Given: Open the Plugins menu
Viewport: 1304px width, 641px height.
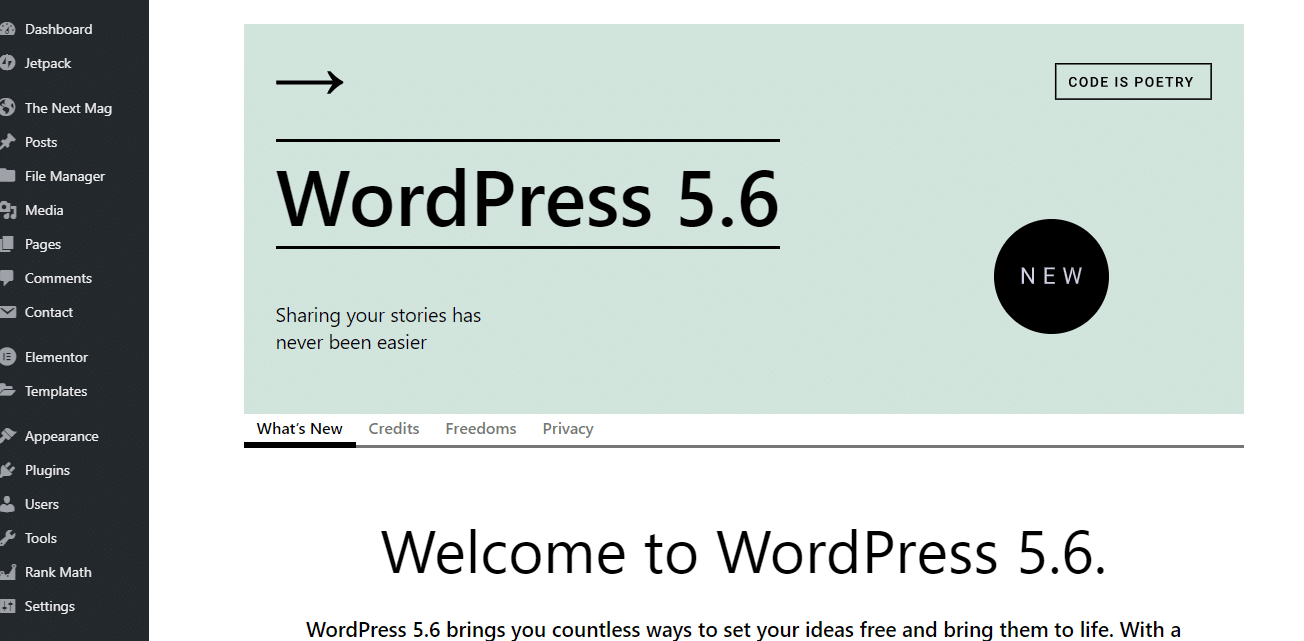Looking at the screenshot, I should click(47, 469).
